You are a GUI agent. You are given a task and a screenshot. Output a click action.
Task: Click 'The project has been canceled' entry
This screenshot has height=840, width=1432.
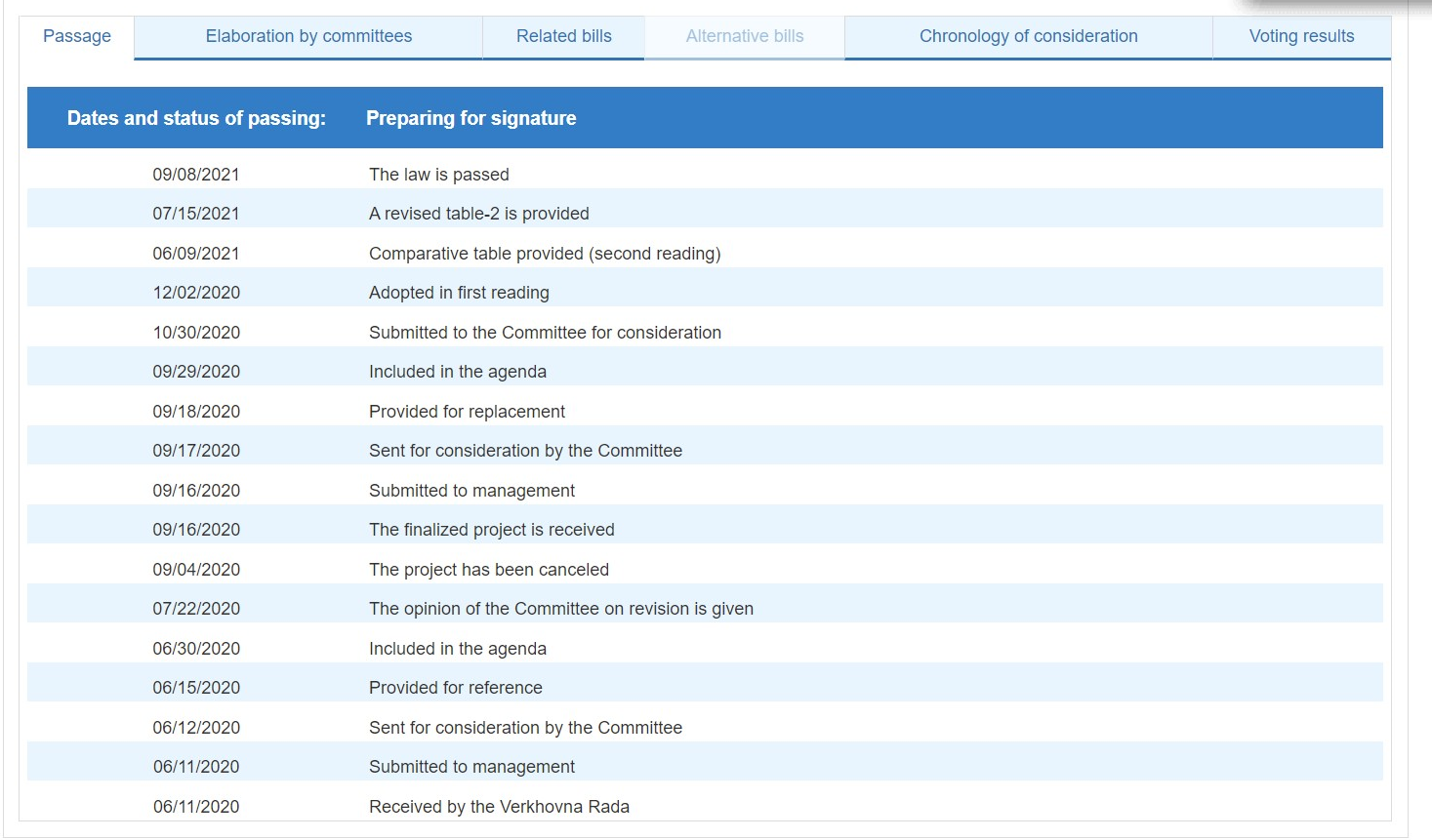[489, 570]
